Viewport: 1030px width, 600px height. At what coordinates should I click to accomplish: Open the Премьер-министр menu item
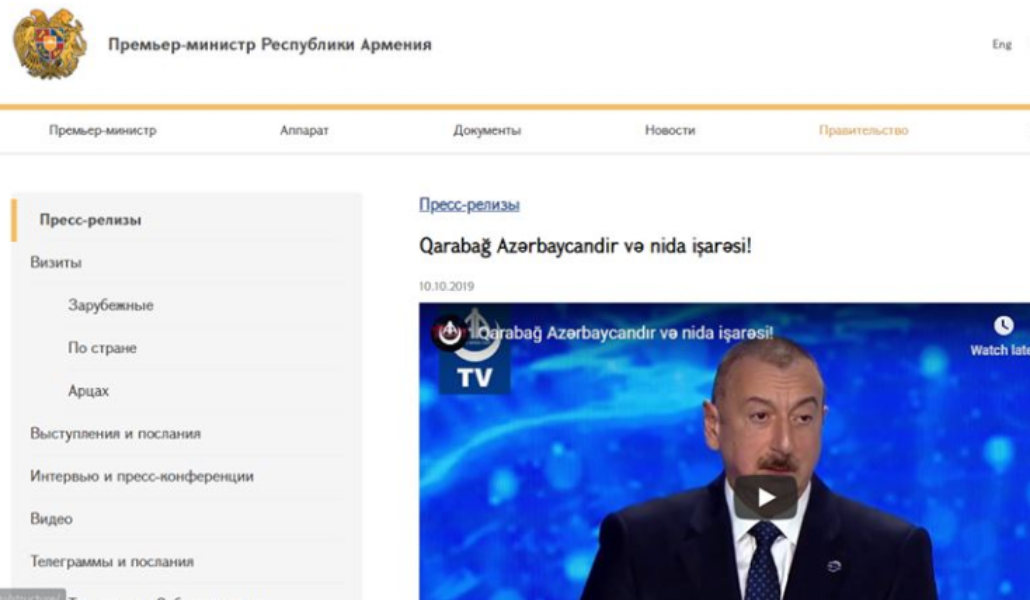coord(102,130)
